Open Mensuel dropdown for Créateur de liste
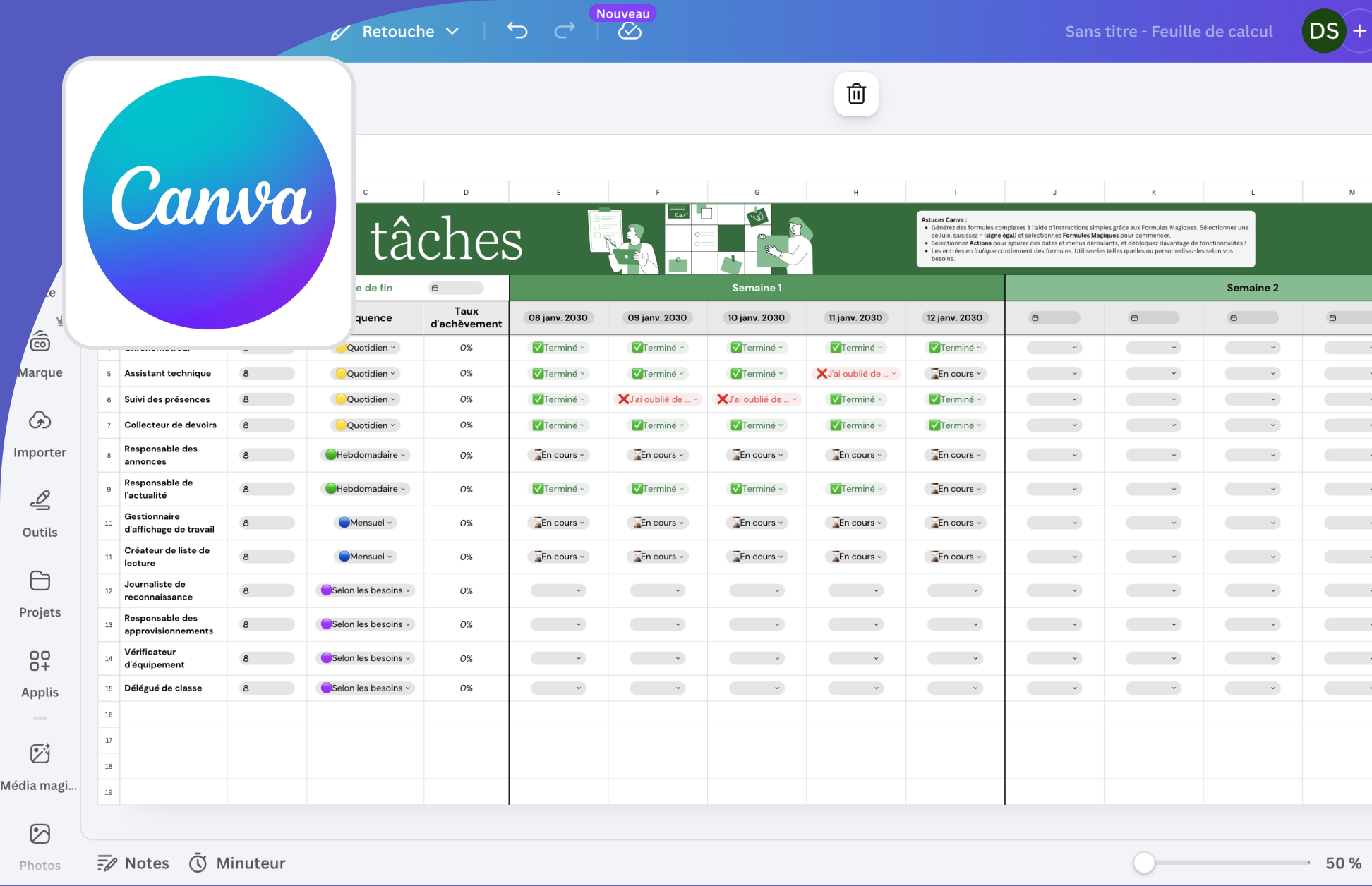This screenshot has width=1372, height=886. coord(366,557)
